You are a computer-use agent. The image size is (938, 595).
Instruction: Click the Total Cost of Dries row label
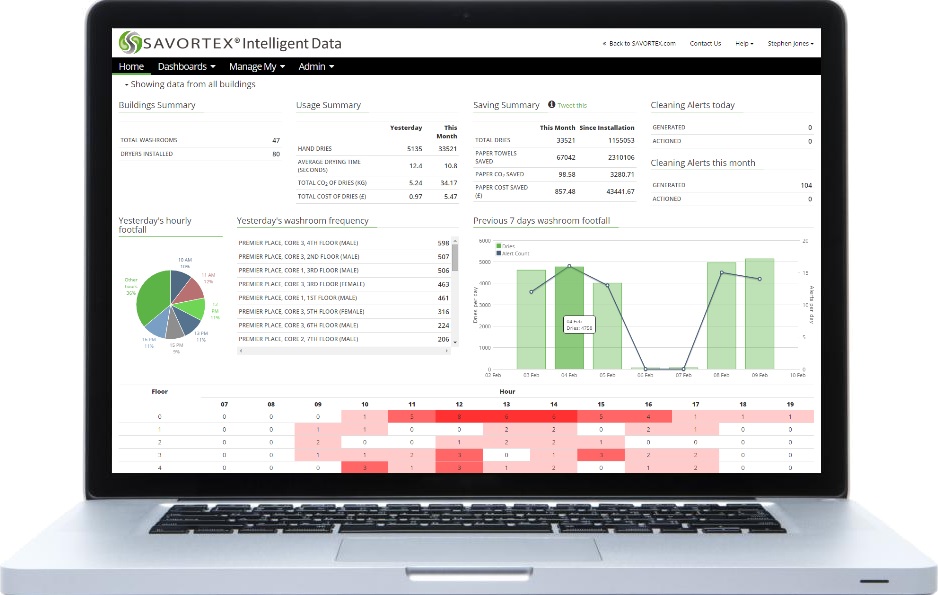332,197
